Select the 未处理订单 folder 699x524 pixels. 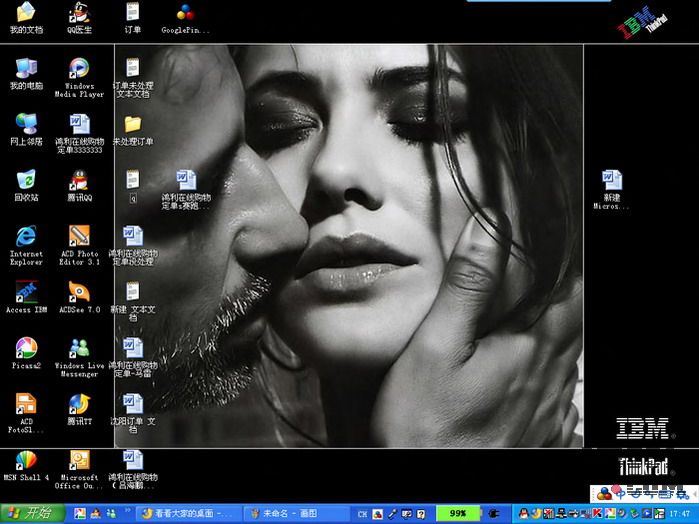[x=132, y=125]
